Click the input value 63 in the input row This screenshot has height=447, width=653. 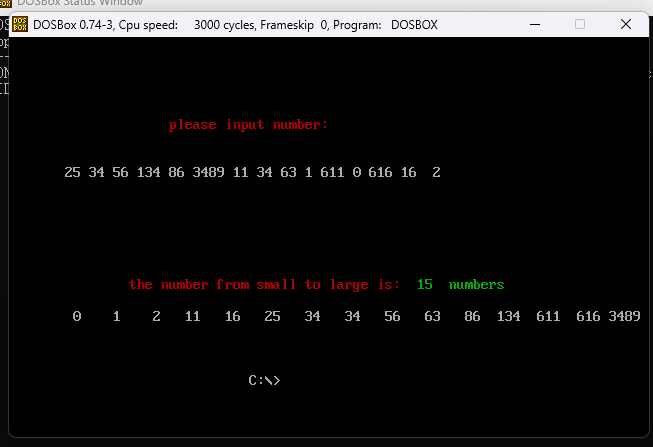point(288,172)
